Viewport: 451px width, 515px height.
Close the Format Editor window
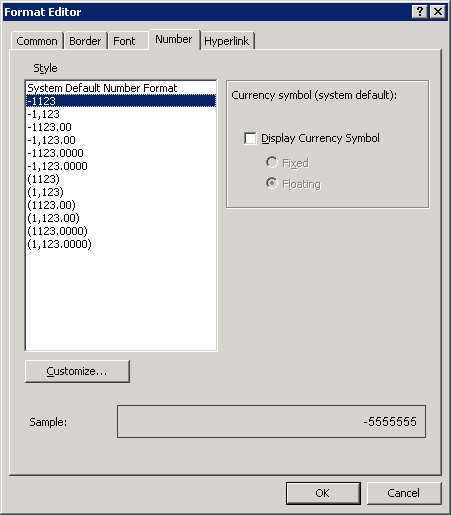(438, 12)
